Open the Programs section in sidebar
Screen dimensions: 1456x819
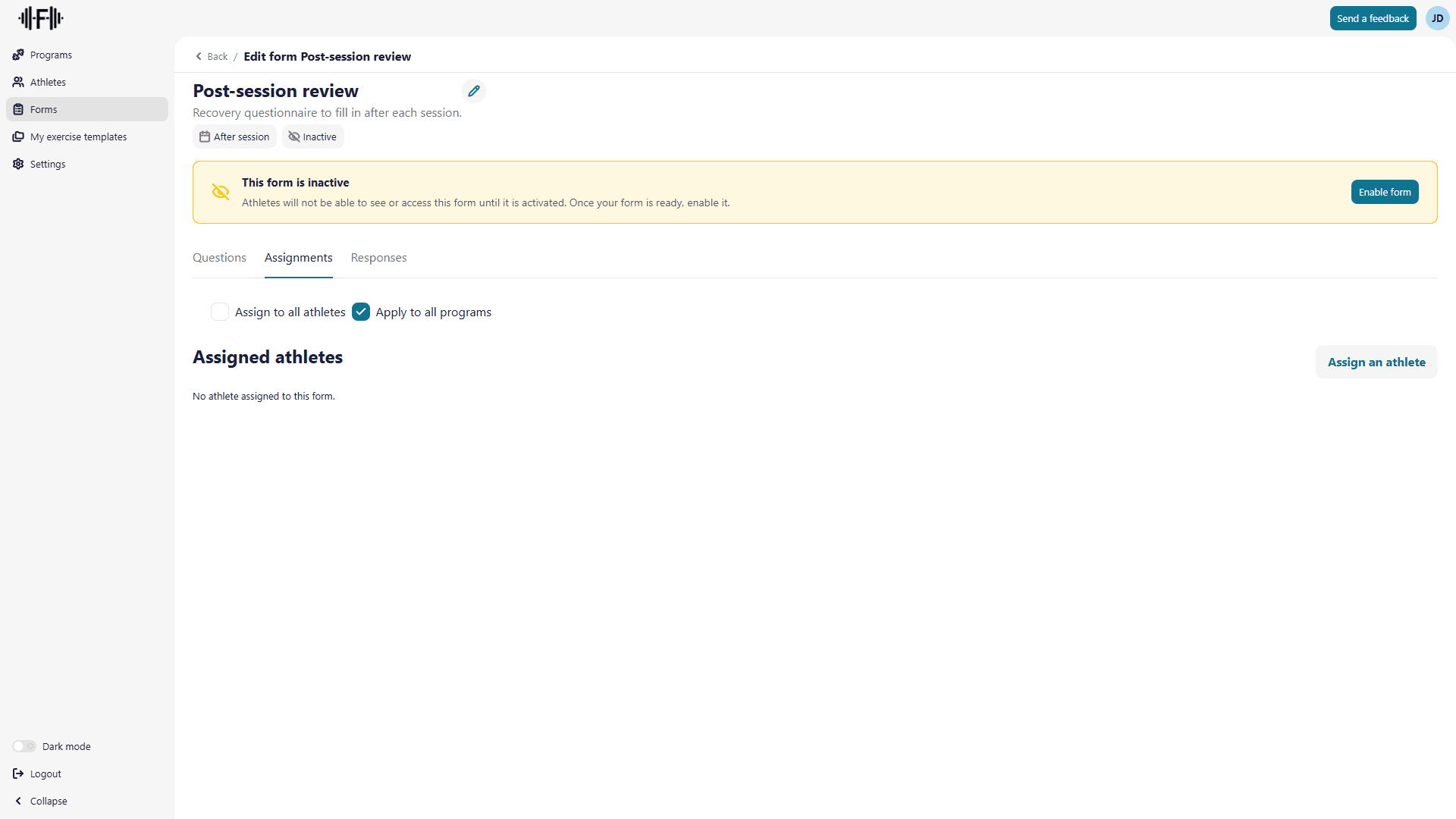(50, 55)
